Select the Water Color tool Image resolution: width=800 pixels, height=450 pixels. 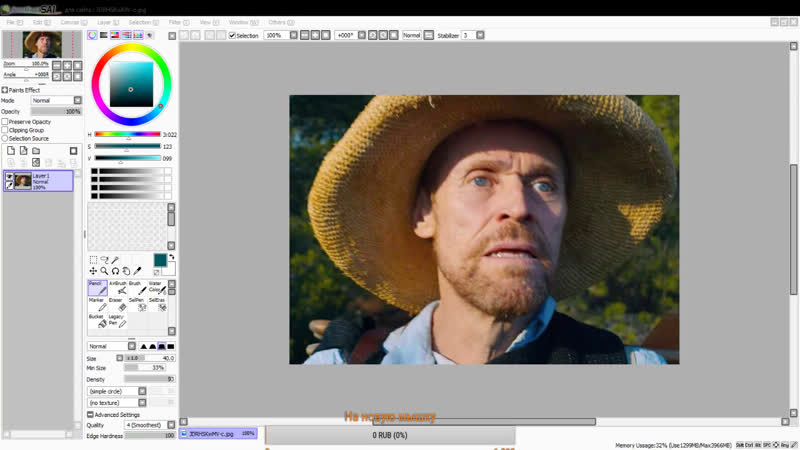click(x=157, y=288)
